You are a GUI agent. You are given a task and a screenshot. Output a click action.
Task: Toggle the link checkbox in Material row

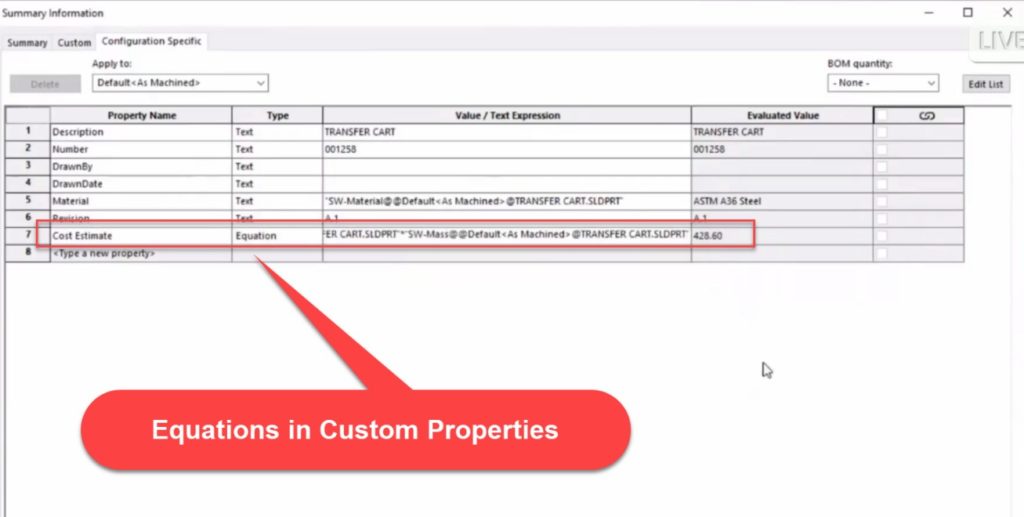pyautogui.click(x=882, y=201)
